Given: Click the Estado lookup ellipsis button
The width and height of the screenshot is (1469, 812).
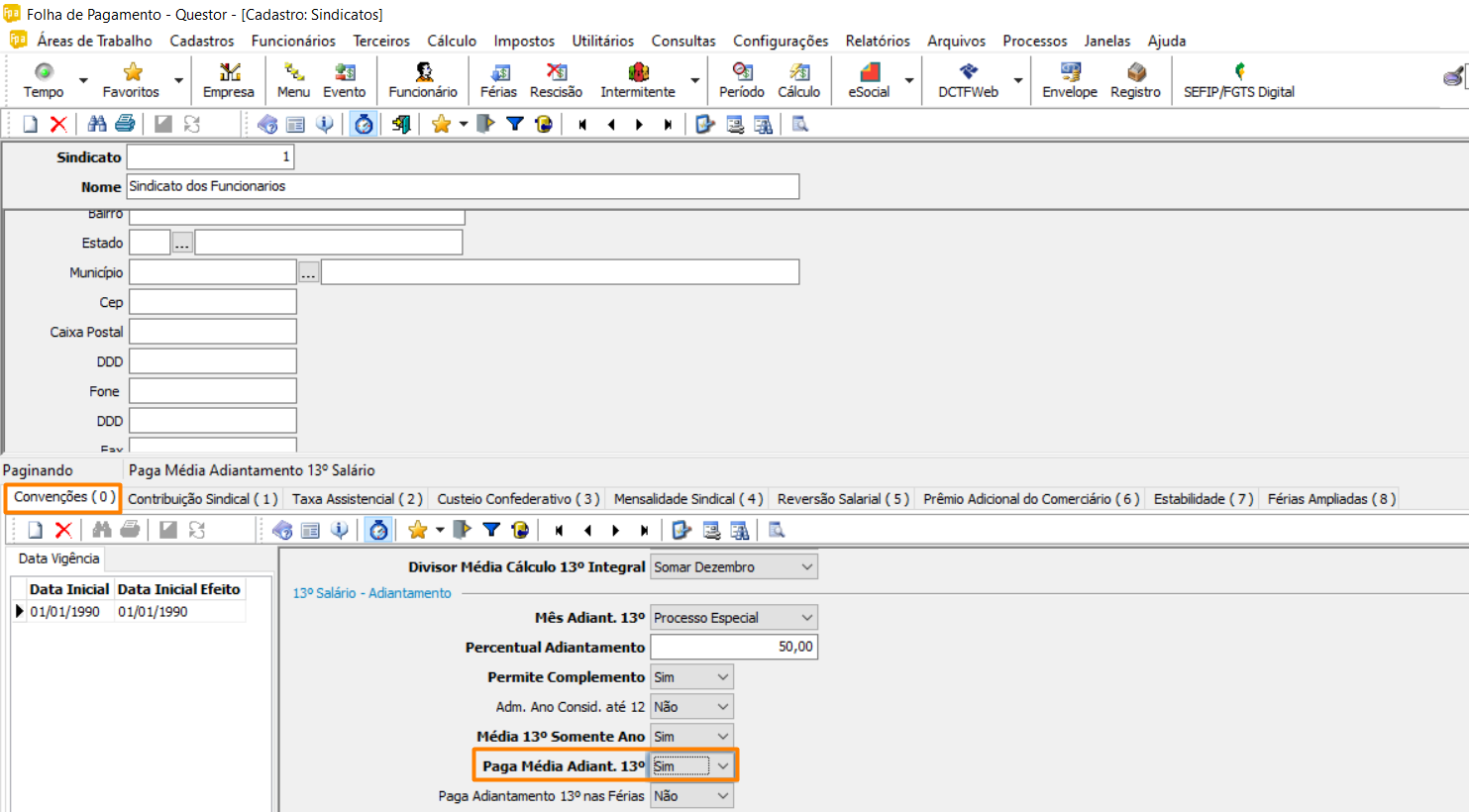Looking at the screenshot, I should (x=182, y=243).
